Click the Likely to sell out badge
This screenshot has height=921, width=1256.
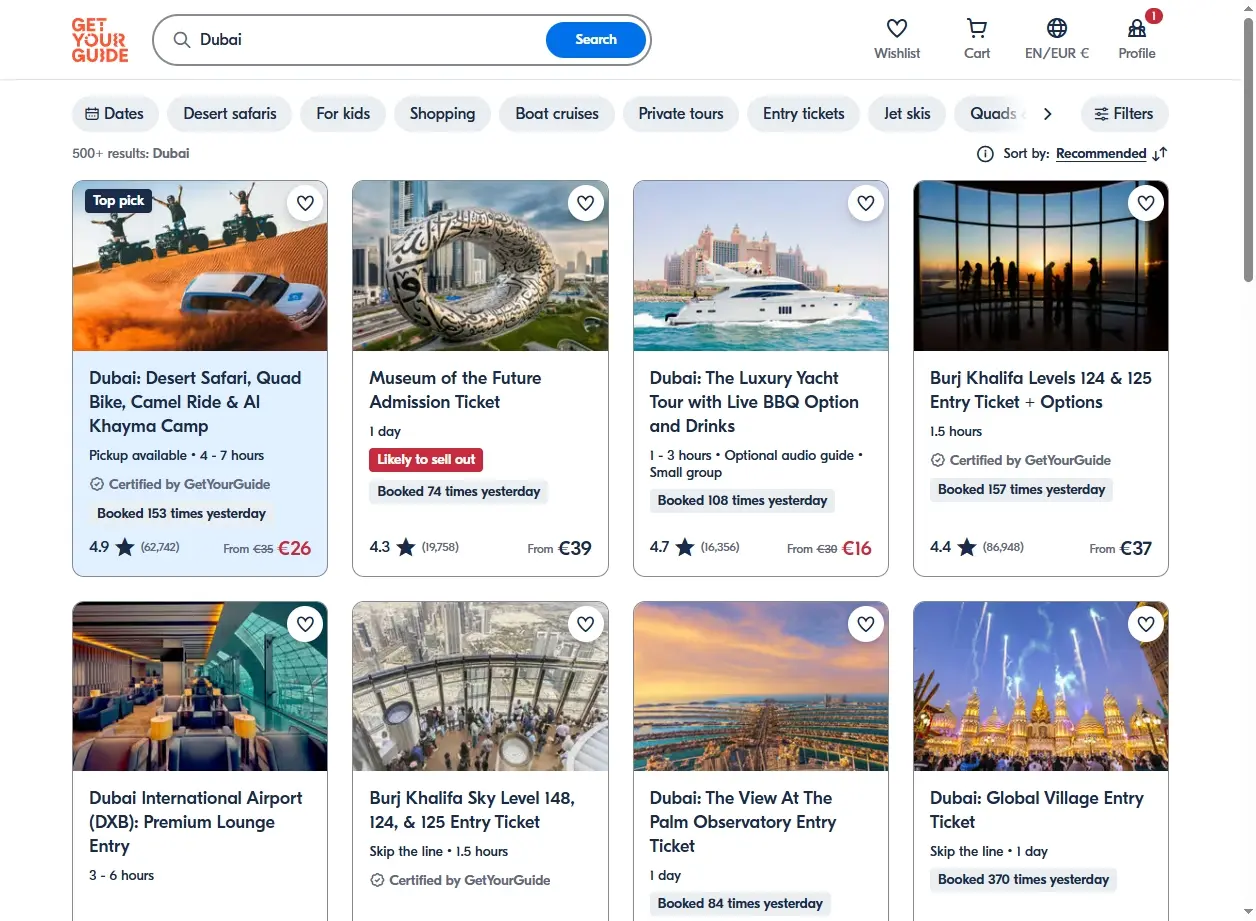click(426, 460)
